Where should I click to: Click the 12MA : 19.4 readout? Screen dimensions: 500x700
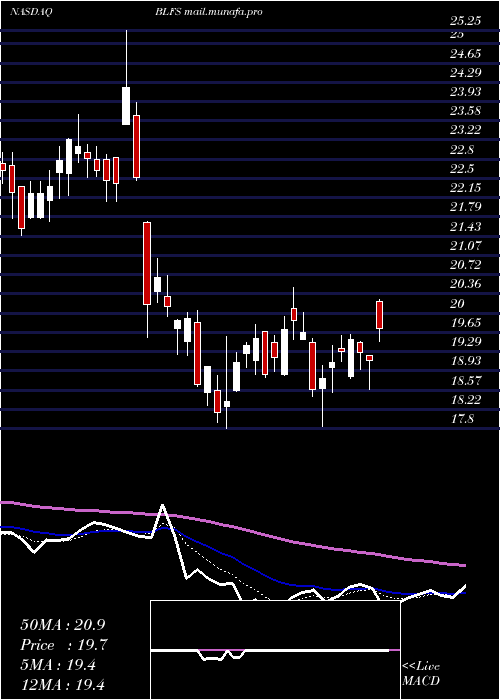62,685
